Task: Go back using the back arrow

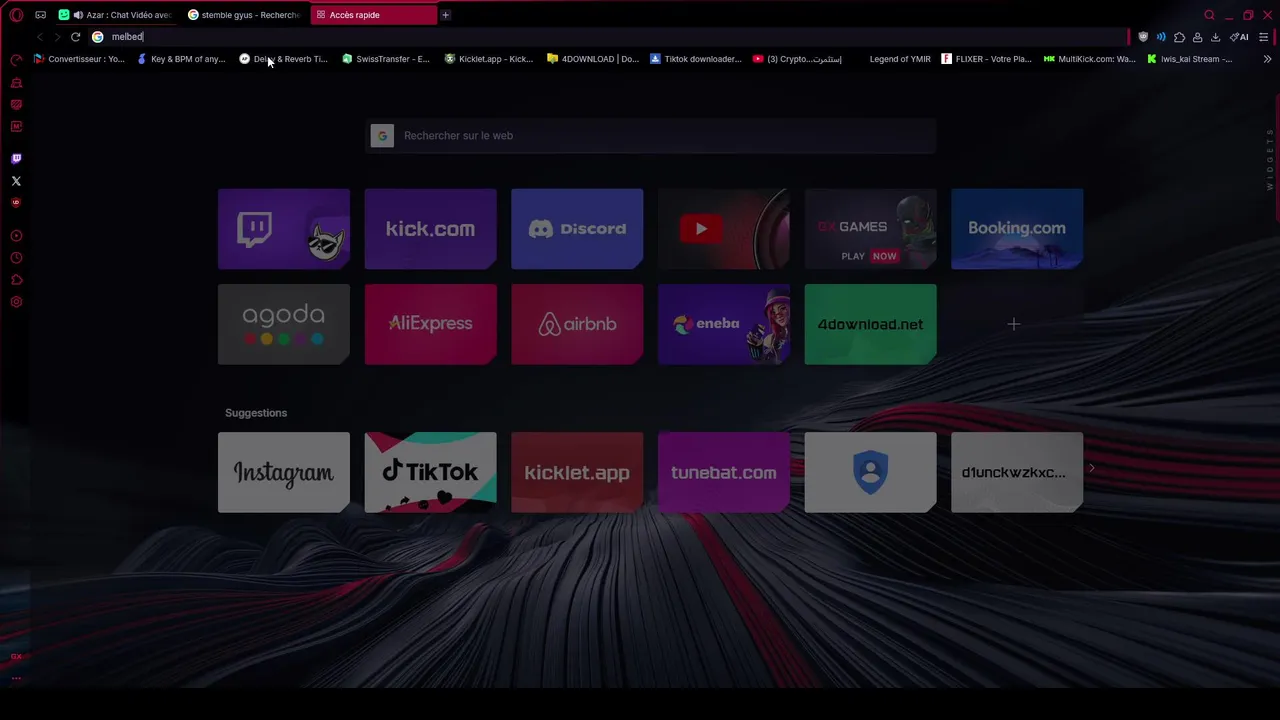Action: pos(39,37)
